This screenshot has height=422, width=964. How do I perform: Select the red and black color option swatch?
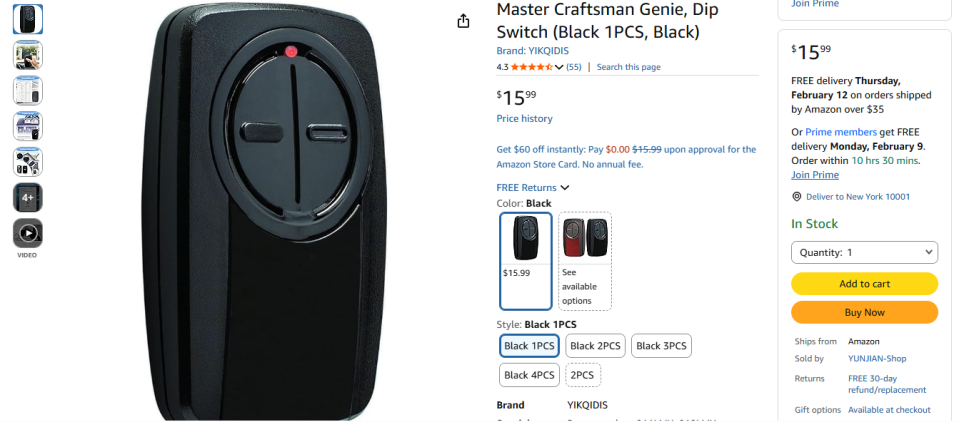[x=585, y=260]
